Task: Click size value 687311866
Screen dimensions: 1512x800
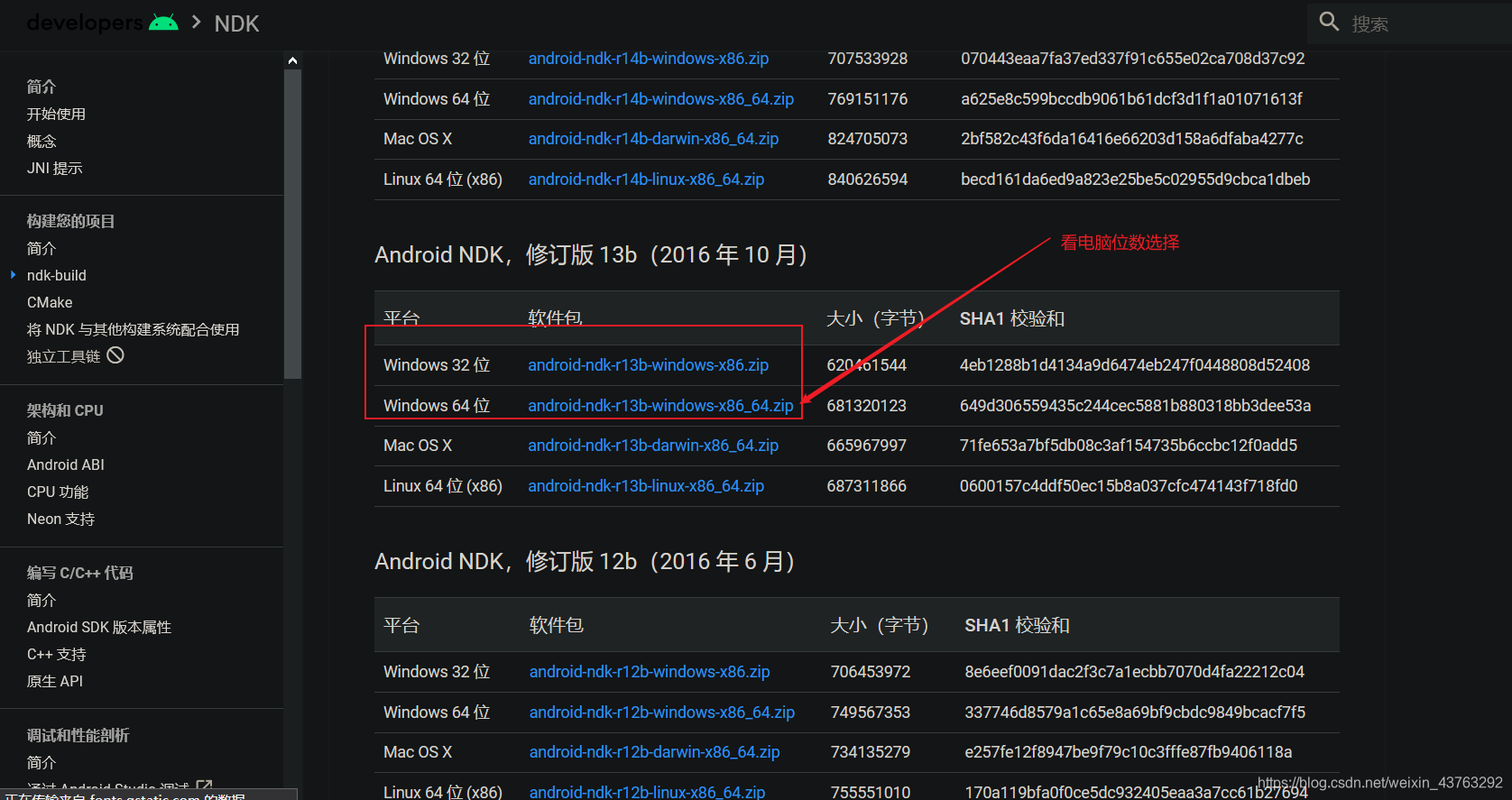Action: point(866,486)
